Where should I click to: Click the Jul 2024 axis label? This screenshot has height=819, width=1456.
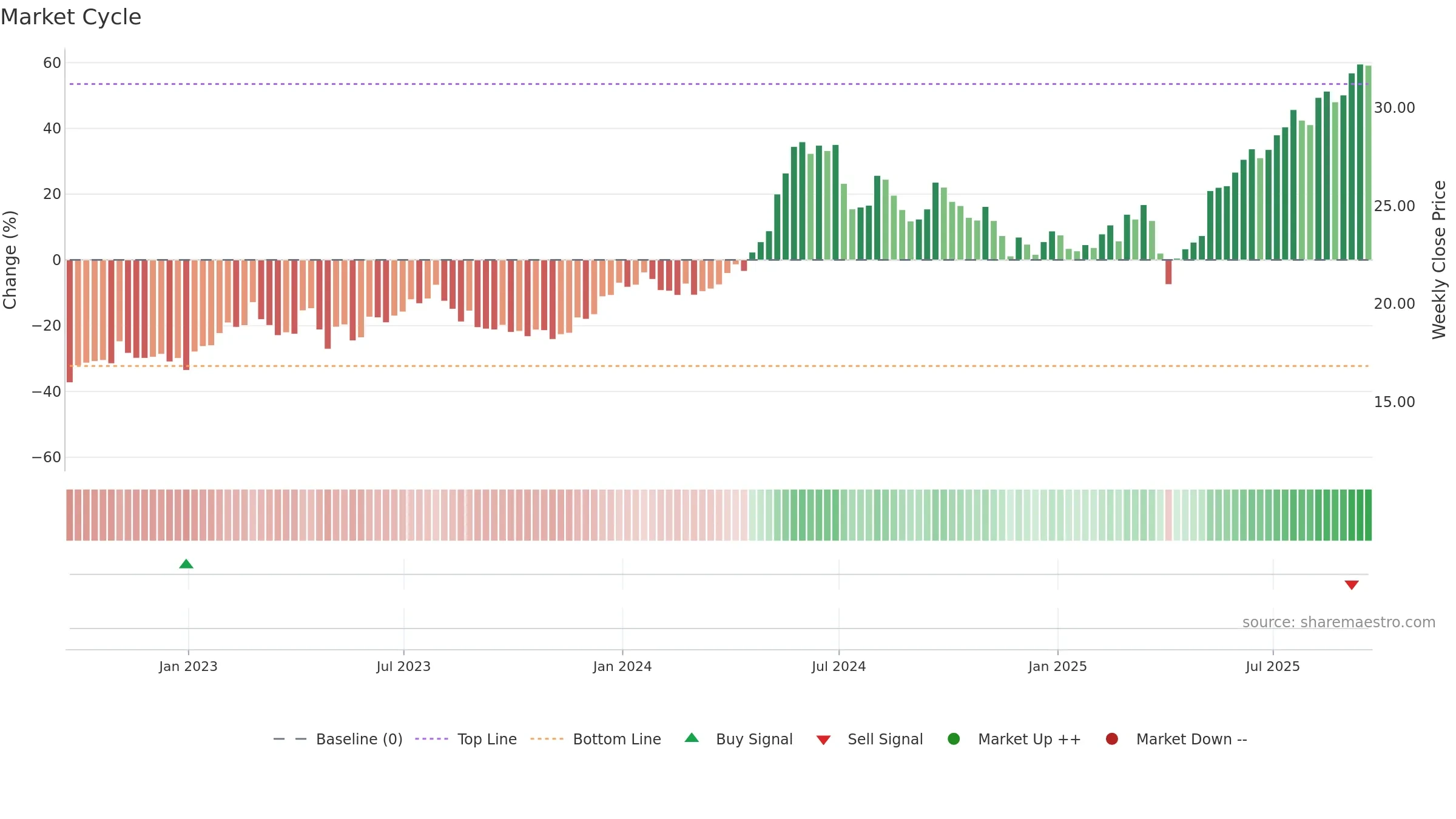(839, 666)
